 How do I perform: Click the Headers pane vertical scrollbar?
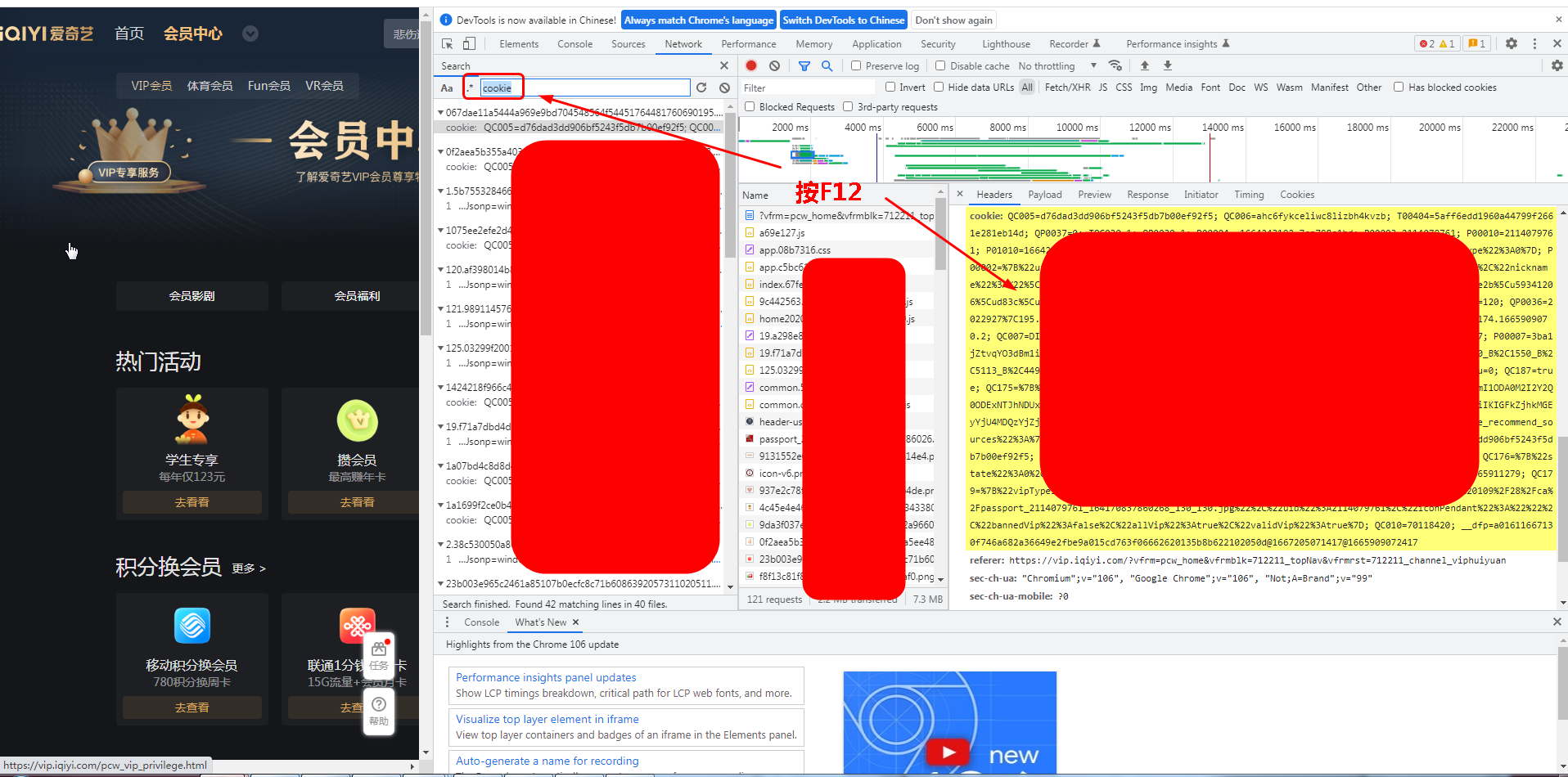coord(1563,499)
